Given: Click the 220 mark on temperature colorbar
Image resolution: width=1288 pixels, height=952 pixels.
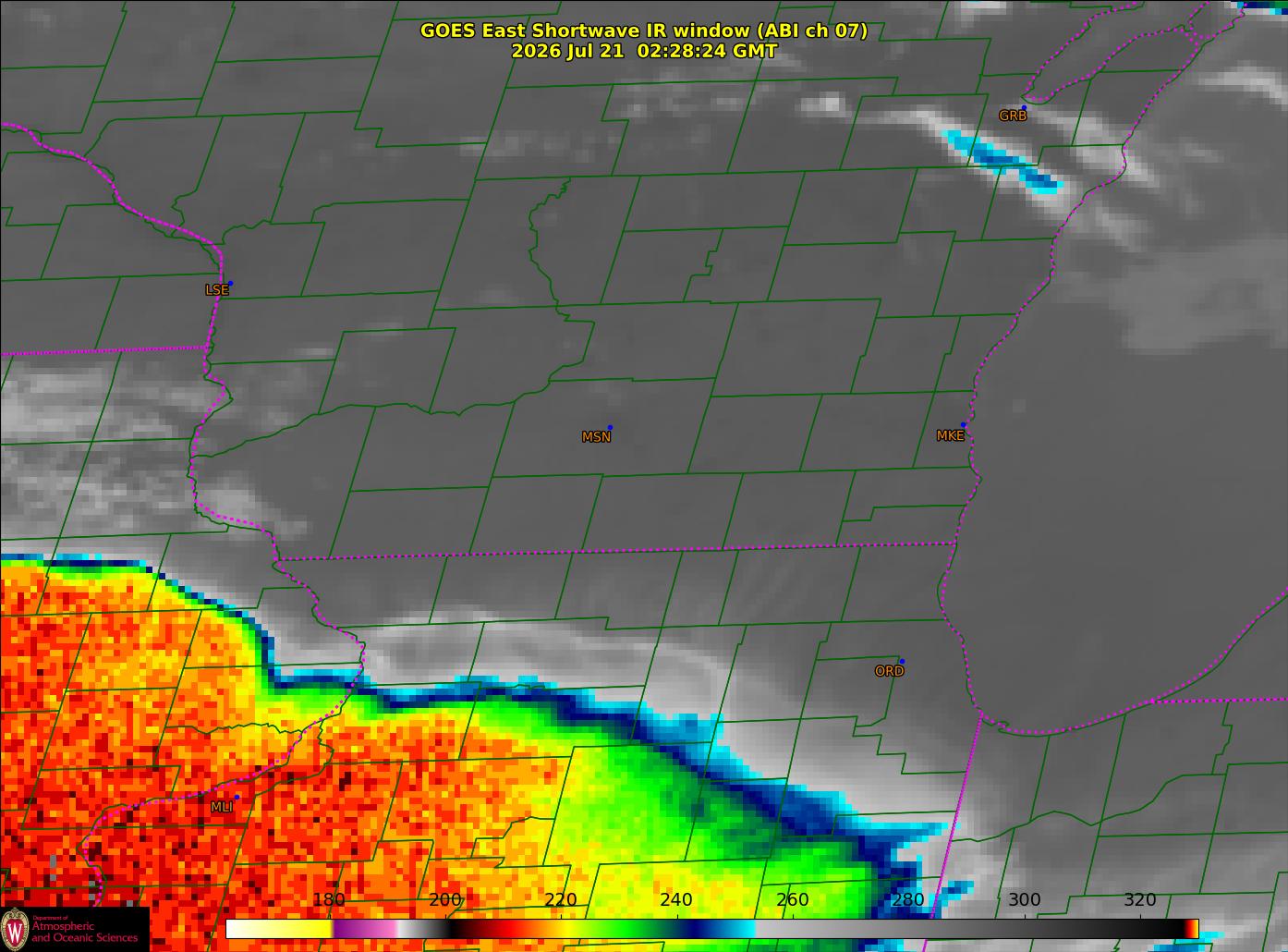Looking at the screenshot, I should (x=561, y=900).
